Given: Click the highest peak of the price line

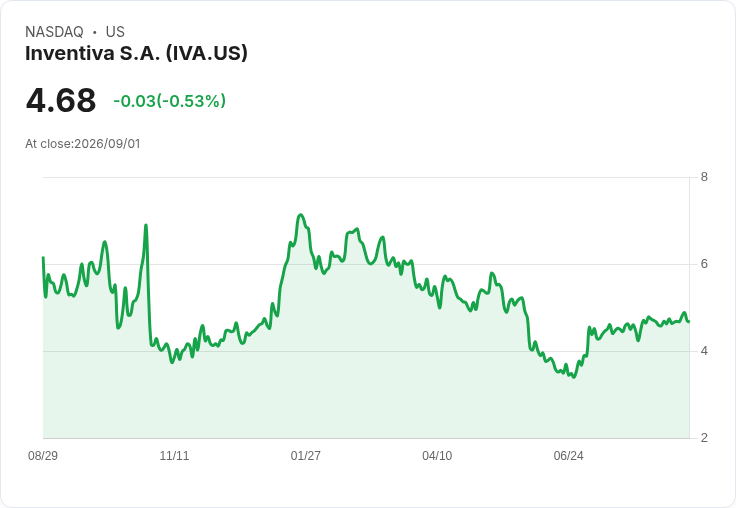Looking at the screenshot, I should tap(300, 215).
